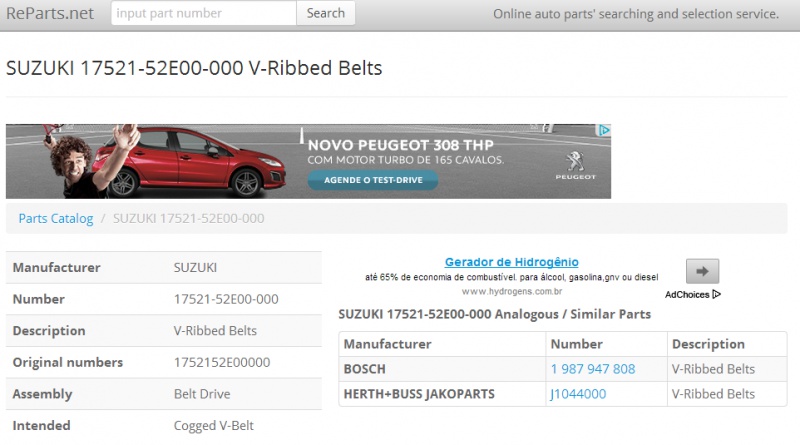
Task: Click the AdChoices label icon
Action: (693, 294)
